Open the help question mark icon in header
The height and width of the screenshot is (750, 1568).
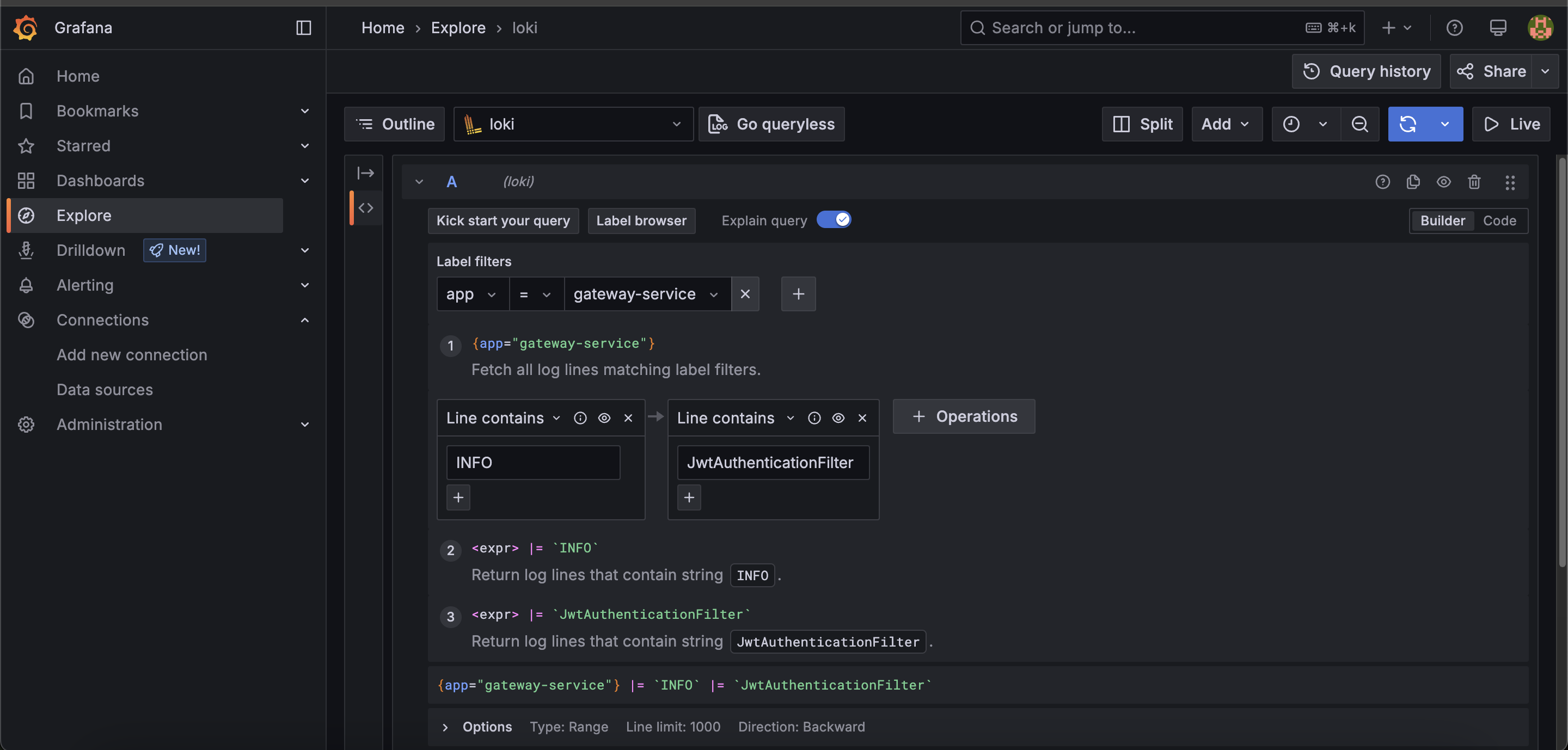[x=1454, y=27]
